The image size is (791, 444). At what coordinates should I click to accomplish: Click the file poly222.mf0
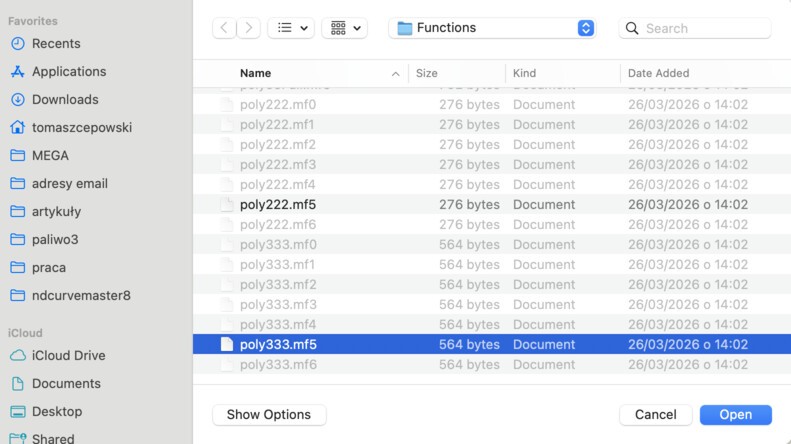[x=492, y=104]
